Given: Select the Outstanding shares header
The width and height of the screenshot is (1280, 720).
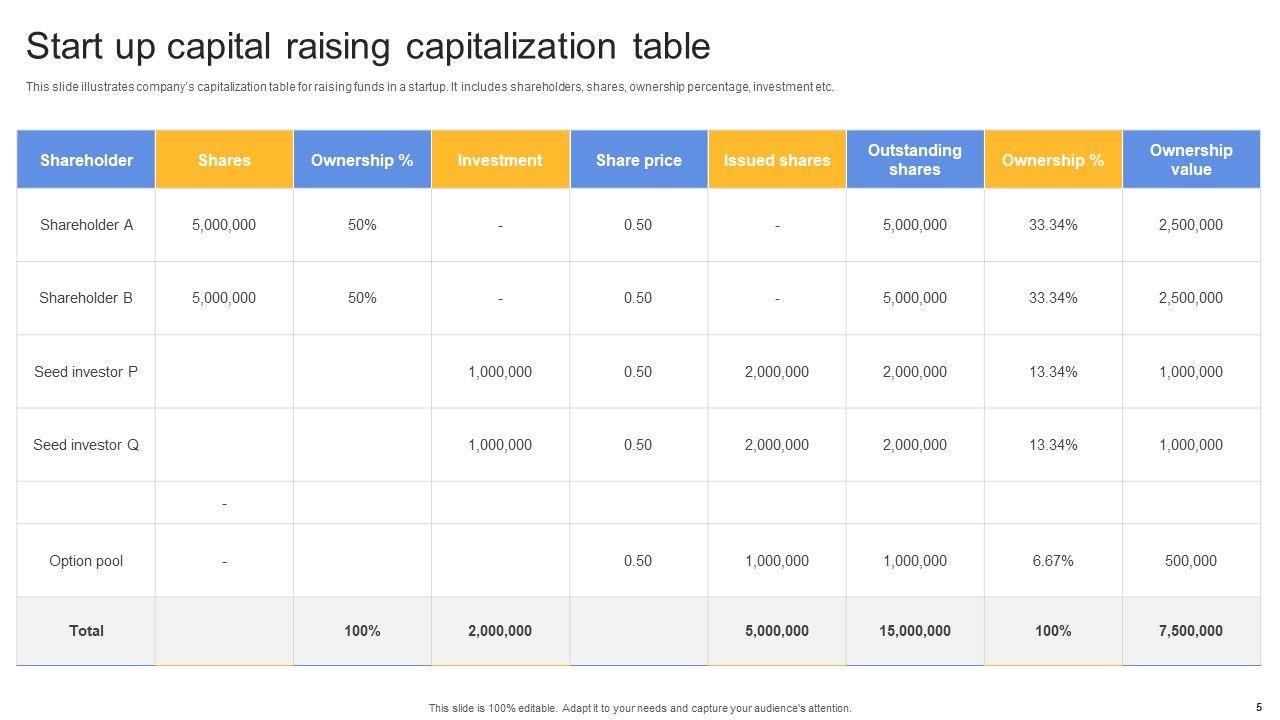Looking at the screenshot, I should [x=914, y=160].
